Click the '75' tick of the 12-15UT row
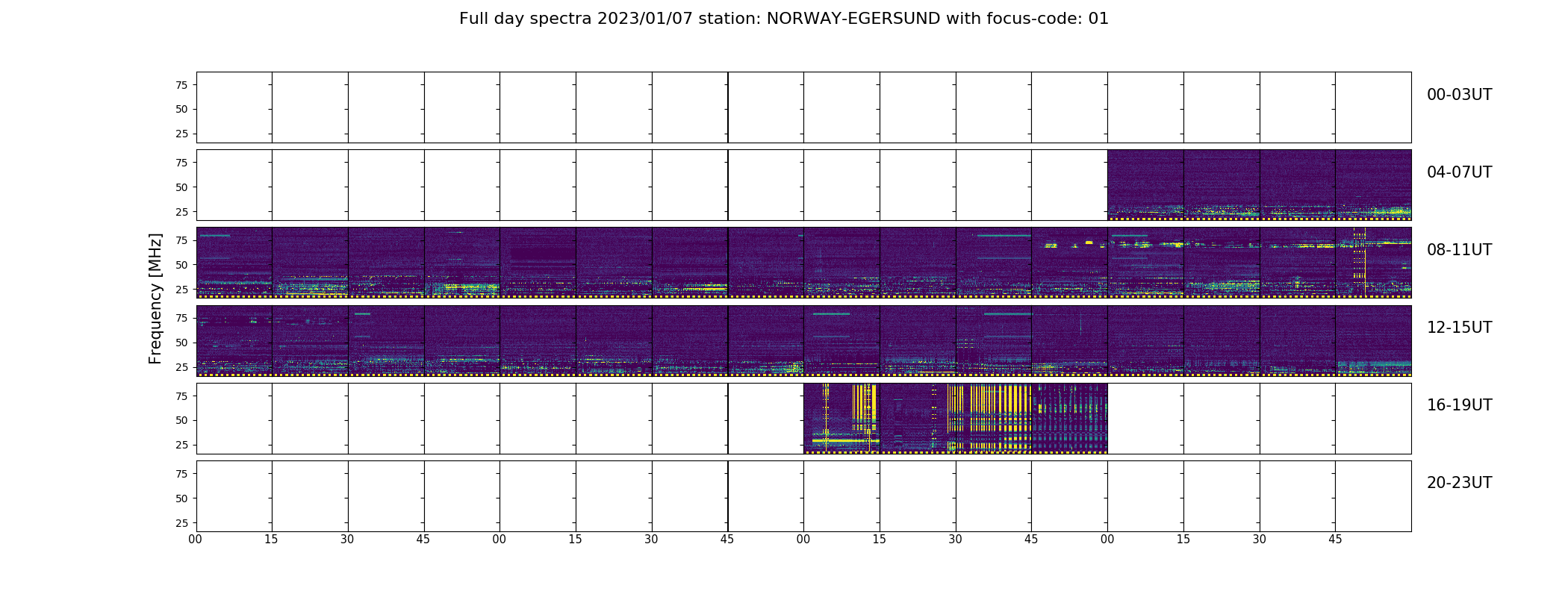The image size is (1568, 597). pos(181,318)
